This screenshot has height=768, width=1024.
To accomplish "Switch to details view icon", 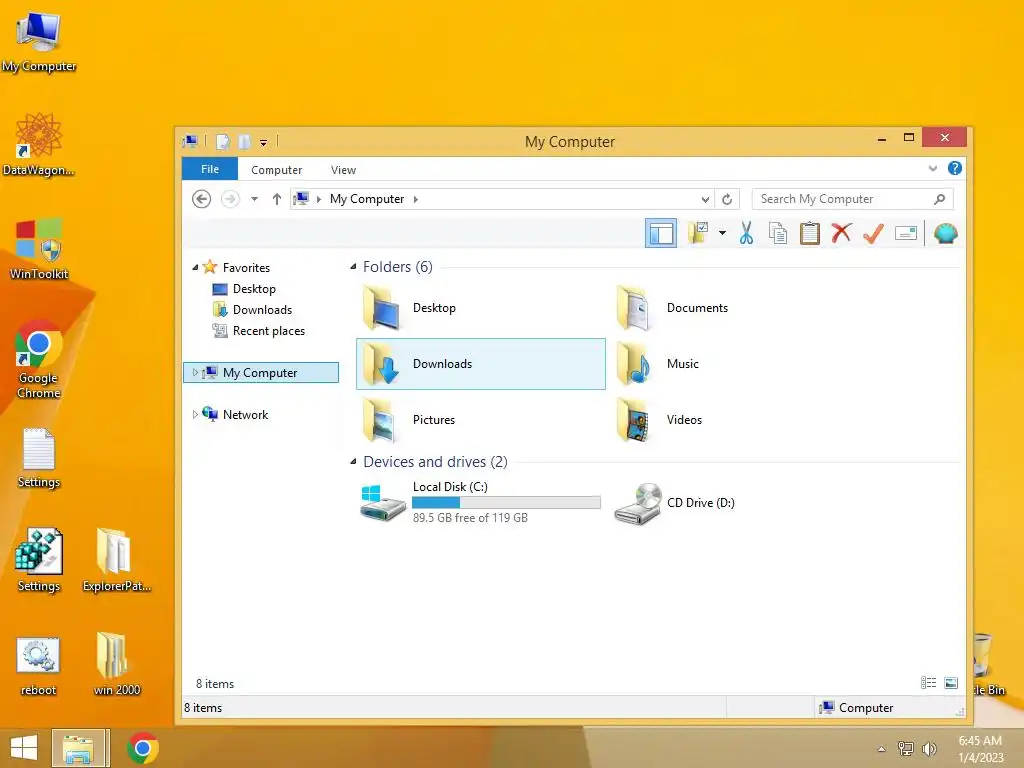I will 928,683.
